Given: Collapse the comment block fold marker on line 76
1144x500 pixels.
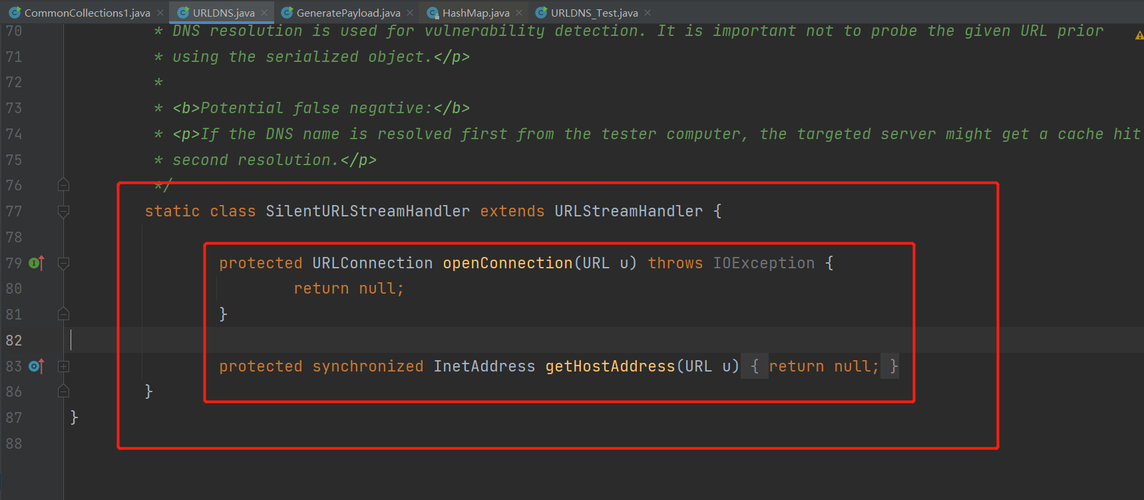Looking at the screenshot, I should coord(63,185).
